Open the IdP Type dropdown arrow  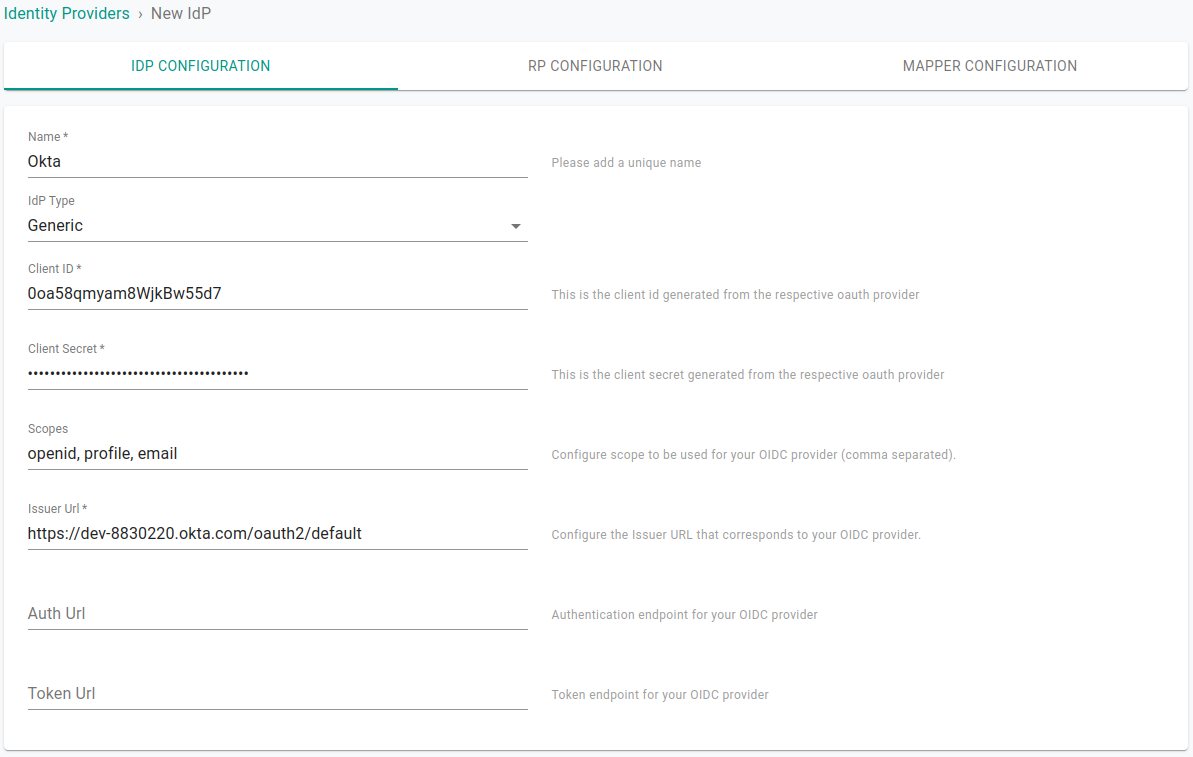(x=515, y=226)
